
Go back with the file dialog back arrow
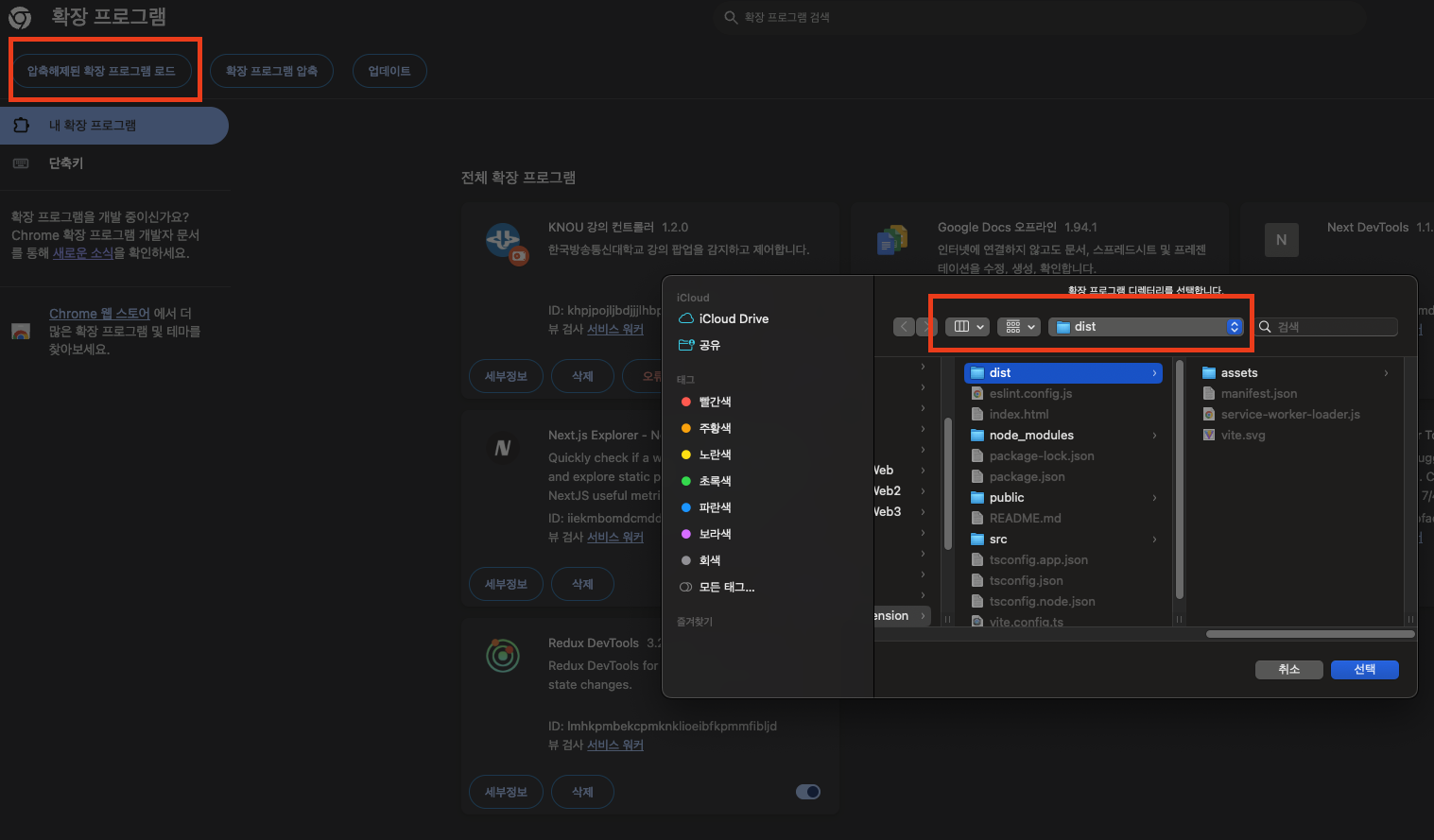[x=904, y=327]
